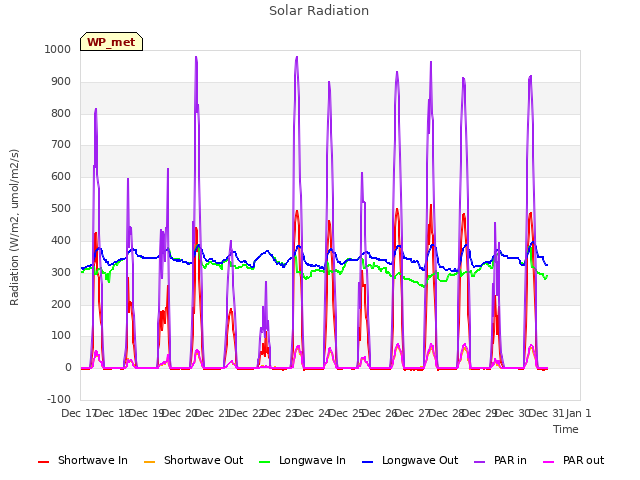Click the -100 y-axis tick label

(x=59, y=399)
